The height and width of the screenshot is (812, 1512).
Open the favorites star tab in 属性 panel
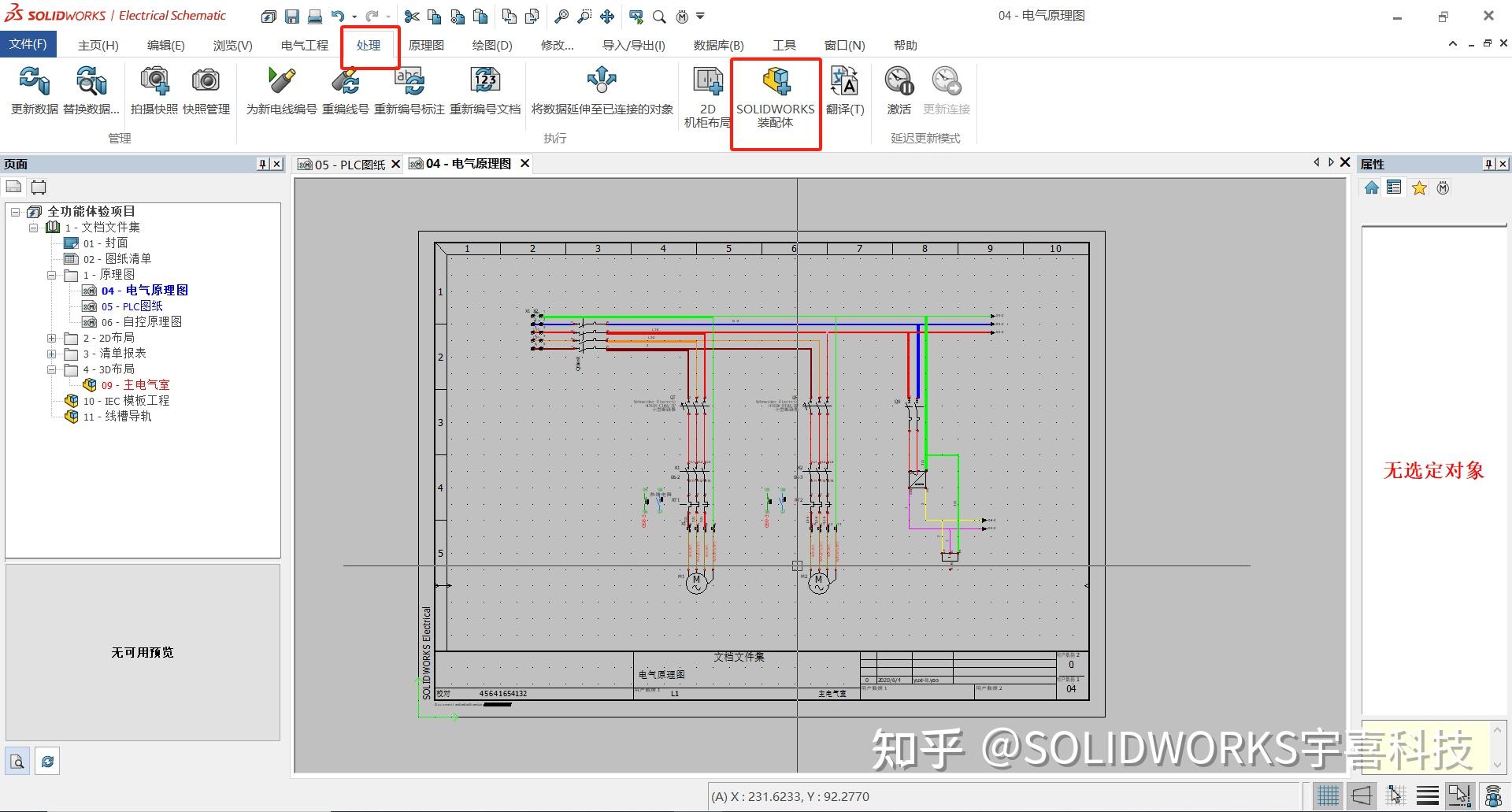click(x=1418, y=187)
